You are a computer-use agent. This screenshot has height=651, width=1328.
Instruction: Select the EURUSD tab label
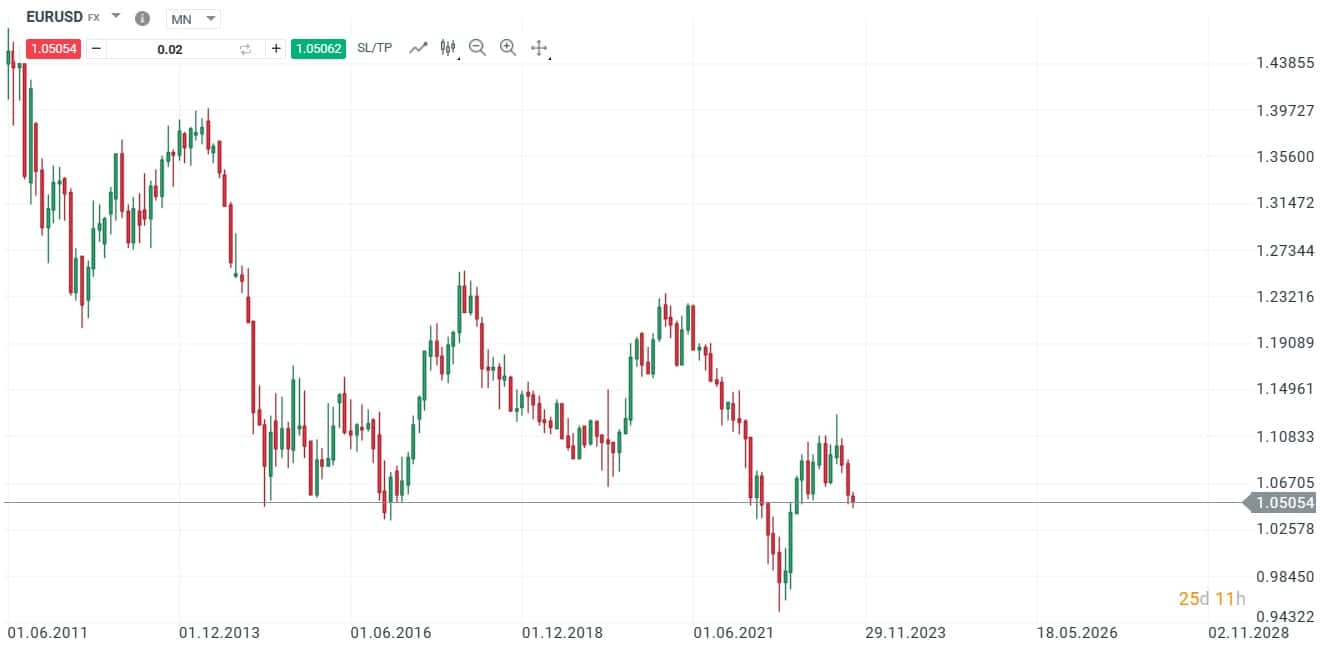coord(53,17)
